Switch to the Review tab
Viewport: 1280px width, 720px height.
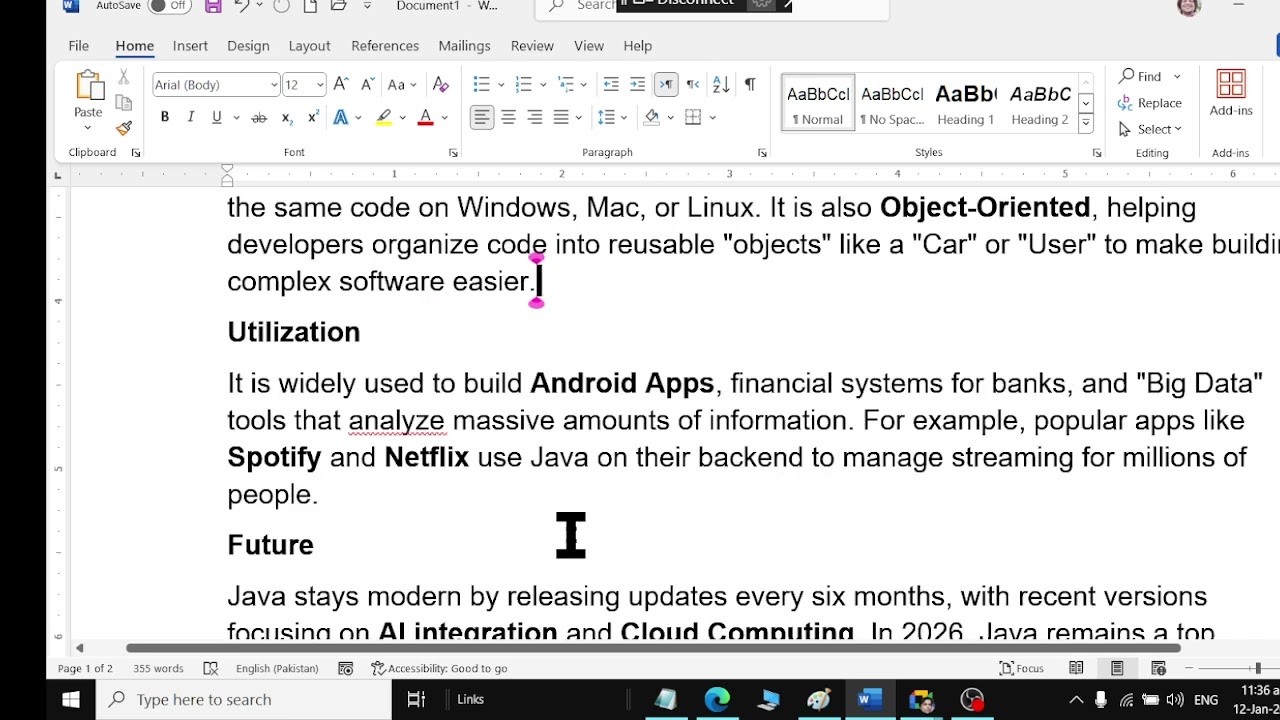[x=532, y=46]
